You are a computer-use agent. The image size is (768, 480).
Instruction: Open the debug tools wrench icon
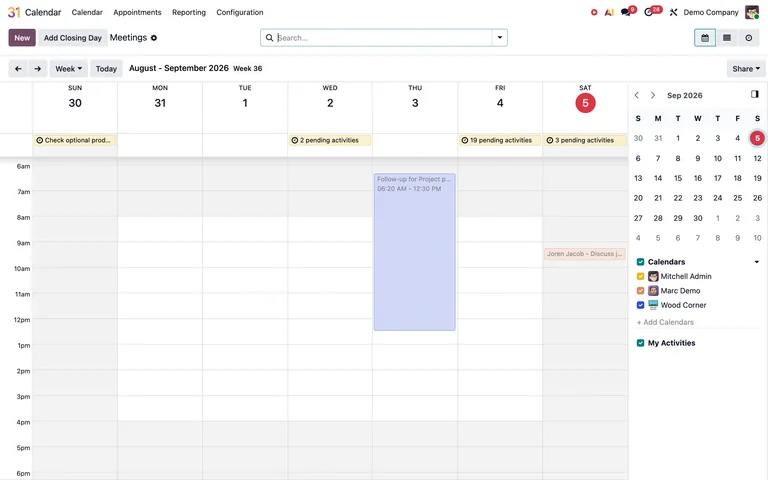click(x=673, y=12)
